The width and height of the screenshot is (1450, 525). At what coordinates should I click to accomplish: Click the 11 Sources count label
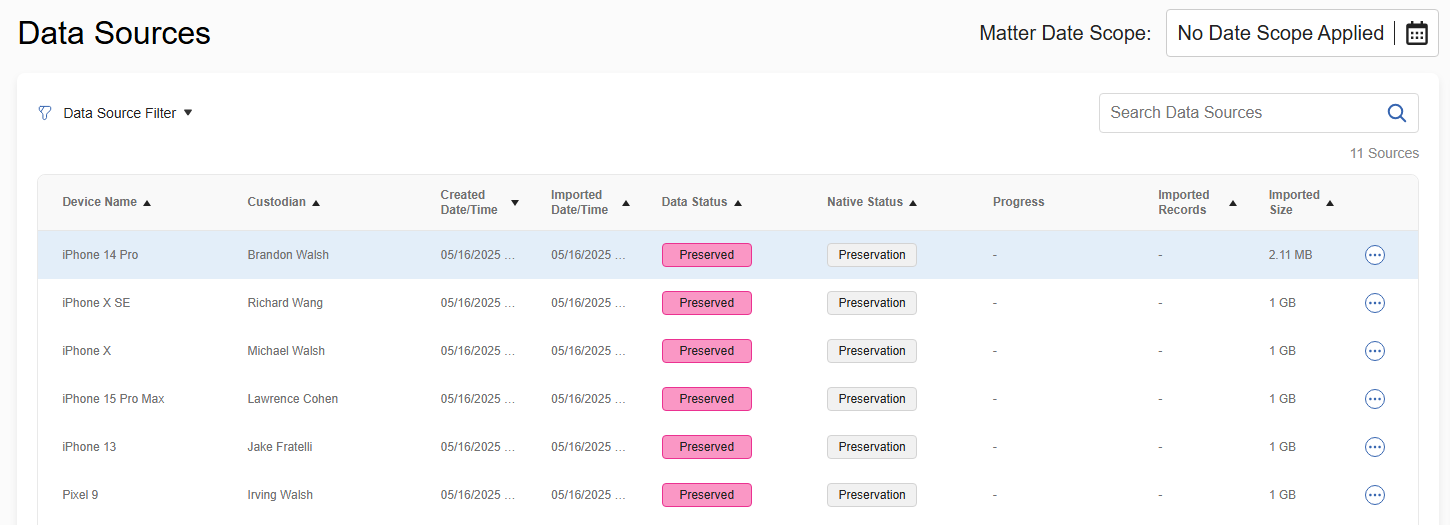(1384, 153)
